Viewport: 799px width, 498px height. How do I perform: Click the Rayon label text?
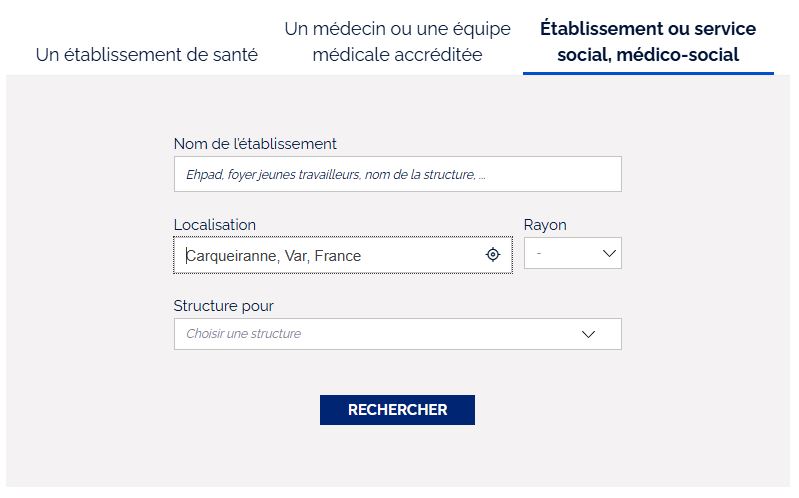tap(545, 225)
